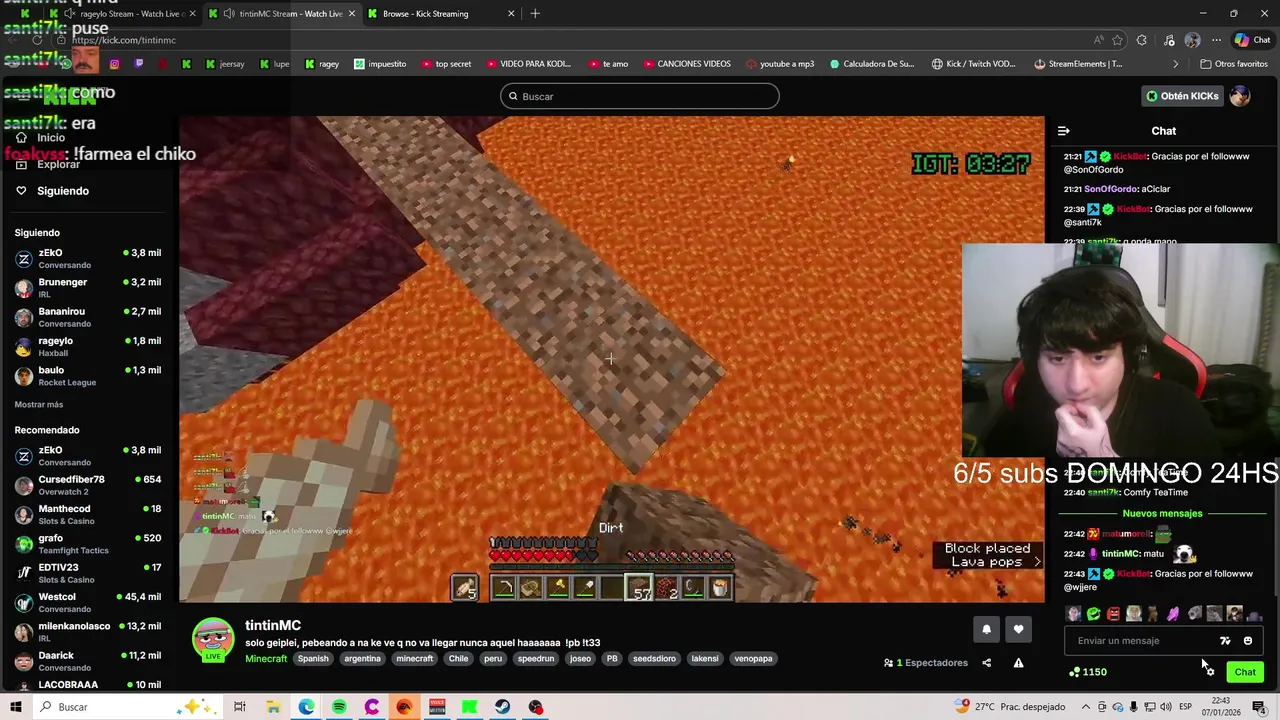This screenshot has height=720, width=1280.
Task: Click the Spanish tag
Action: click(x=313, y=659)
